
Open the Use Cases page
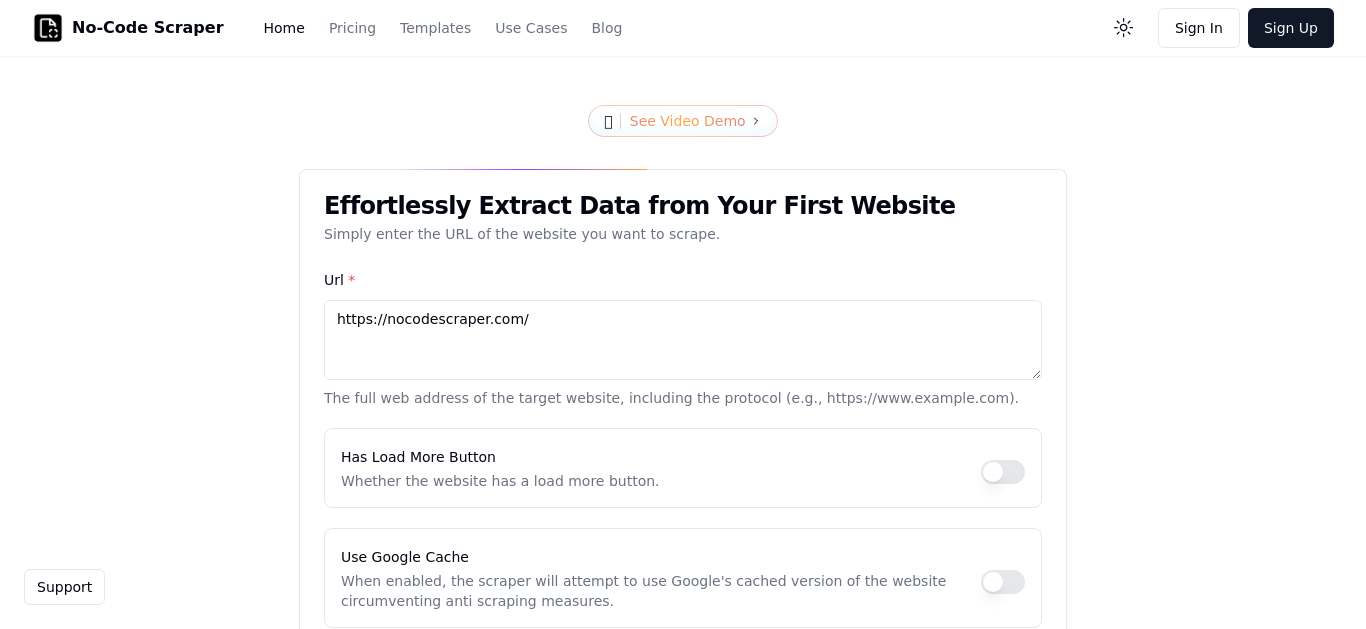pyautogui.click(x=531, y=28)
